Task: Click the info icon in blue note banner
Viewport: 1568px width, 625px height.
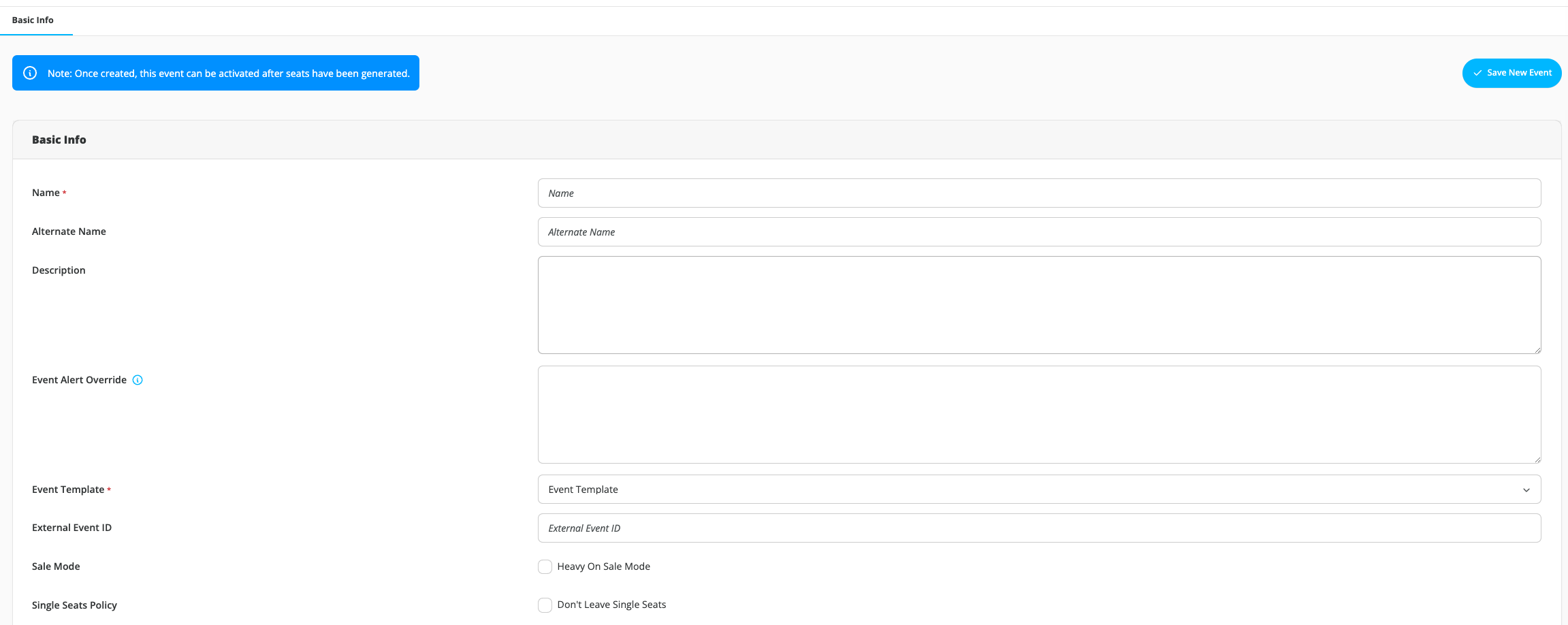Action: (30, 73)
